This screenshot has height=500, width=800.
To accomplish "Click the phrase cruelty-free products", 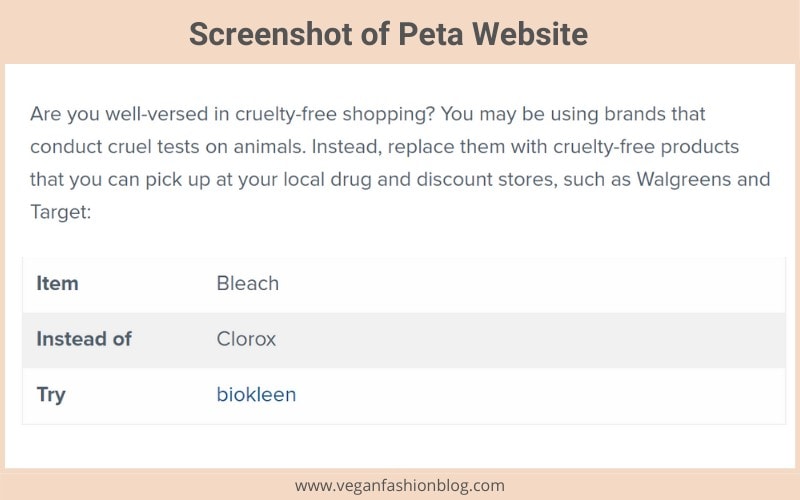I will click(x=646, y=146).
